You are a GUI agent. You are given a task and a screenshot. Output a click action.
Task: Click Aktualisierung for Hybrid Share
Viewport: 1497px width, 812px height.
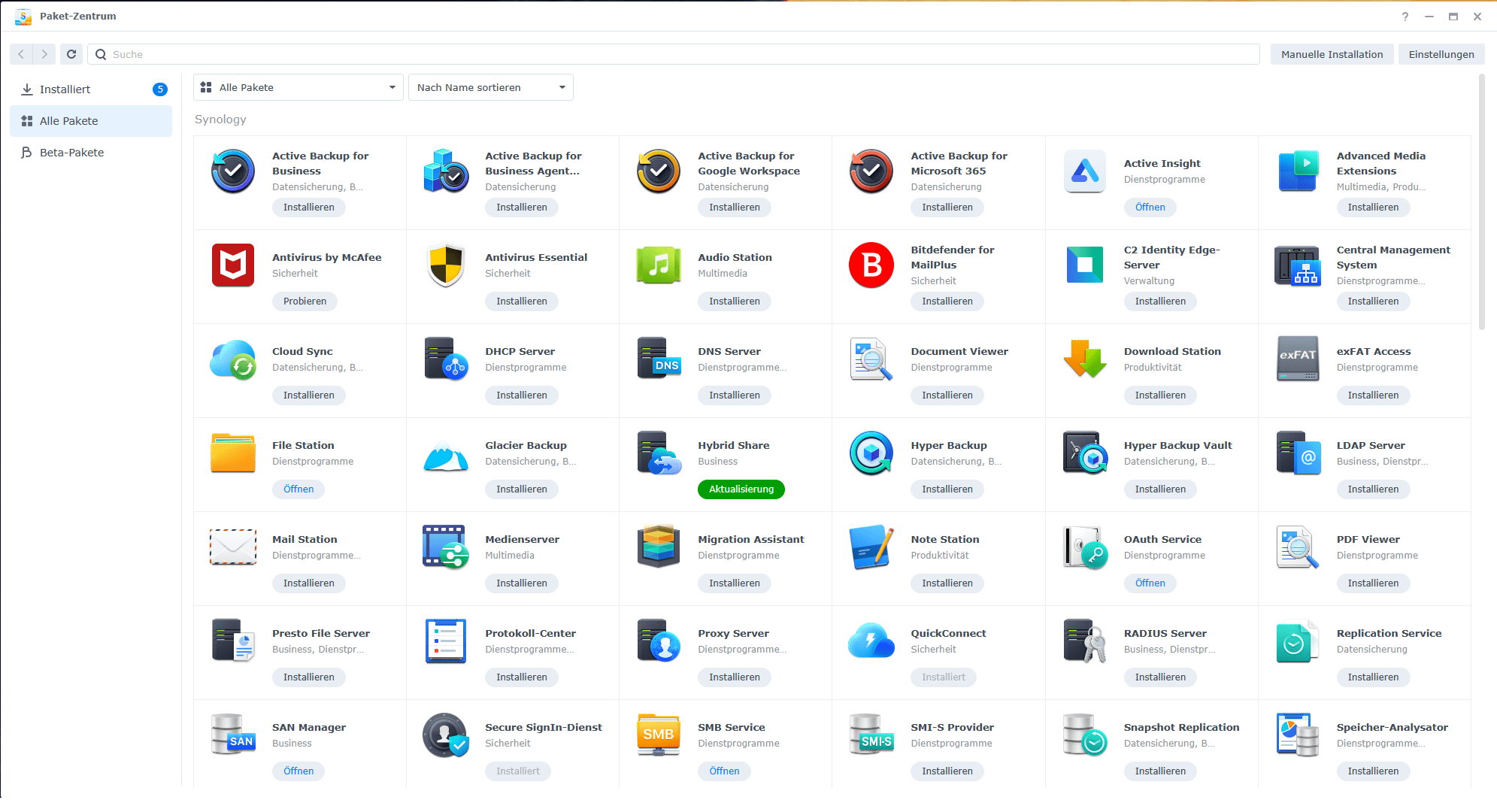click(x=741, y=489)
